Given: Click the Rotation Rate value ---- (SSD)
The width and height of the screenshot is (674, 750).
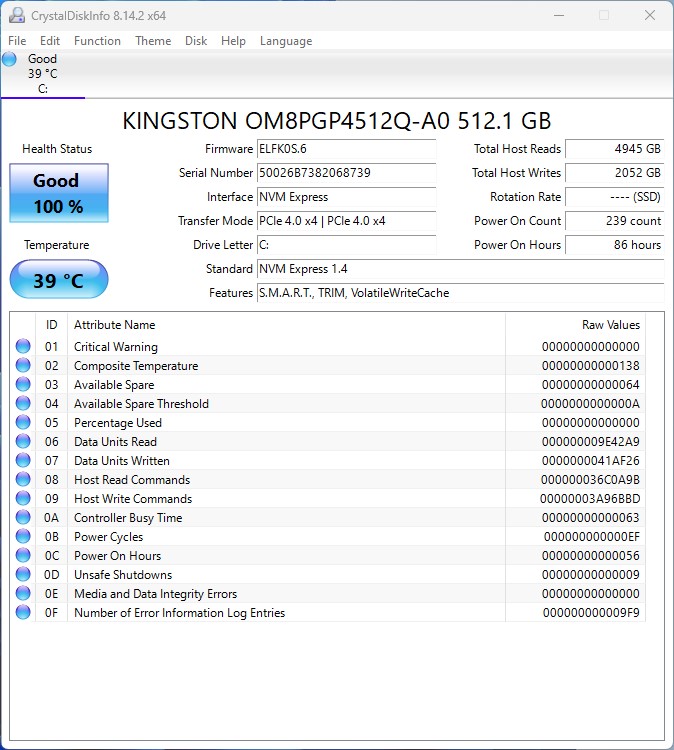Looking at the screenshot, I should (x=614, y=197).
